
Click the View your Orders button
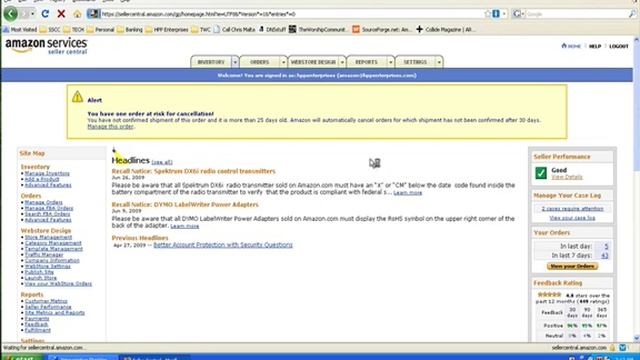click(572, 266)
